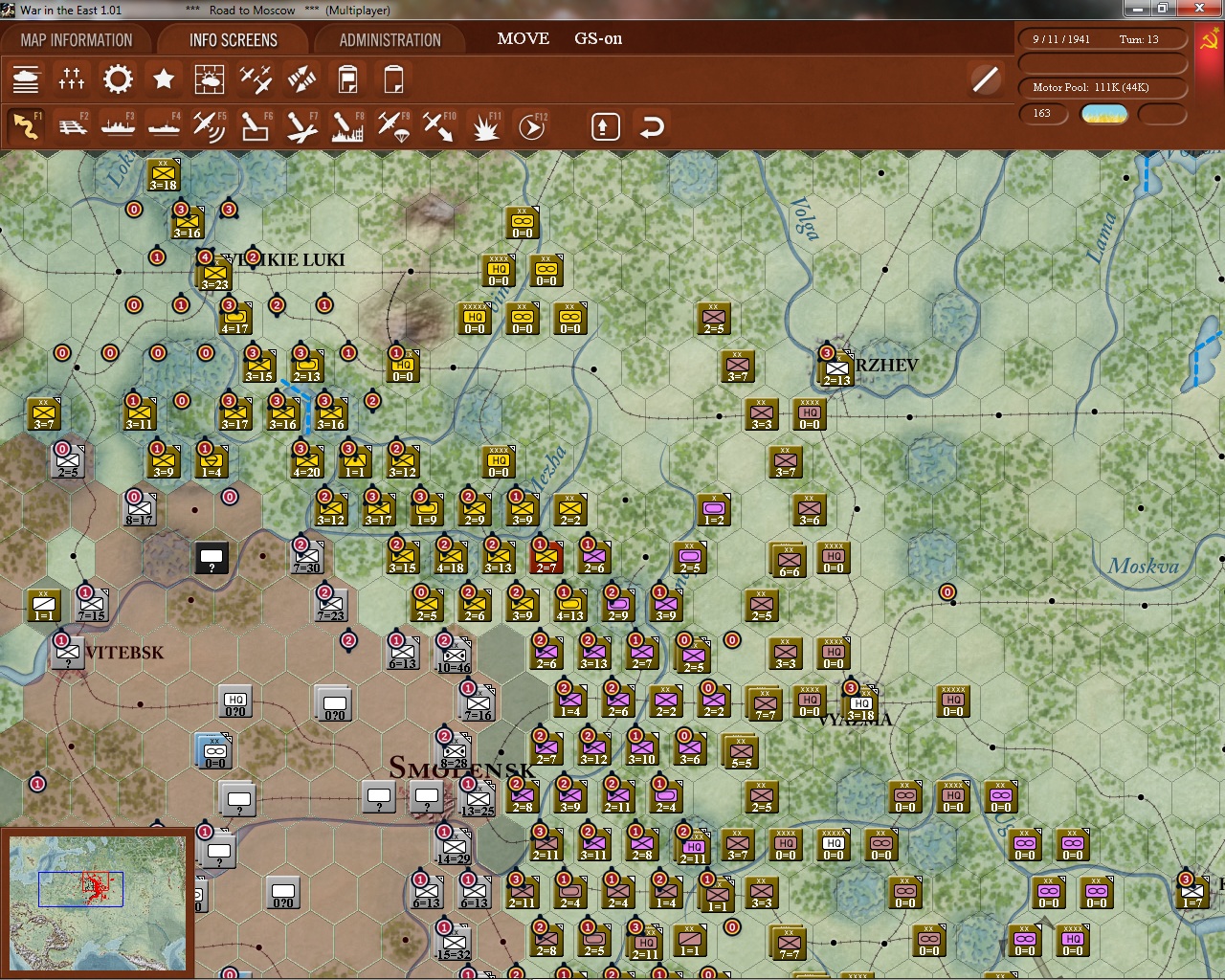Click the opposing arrows reinforcement icon
1225x980 pixels.
(301, 79)
